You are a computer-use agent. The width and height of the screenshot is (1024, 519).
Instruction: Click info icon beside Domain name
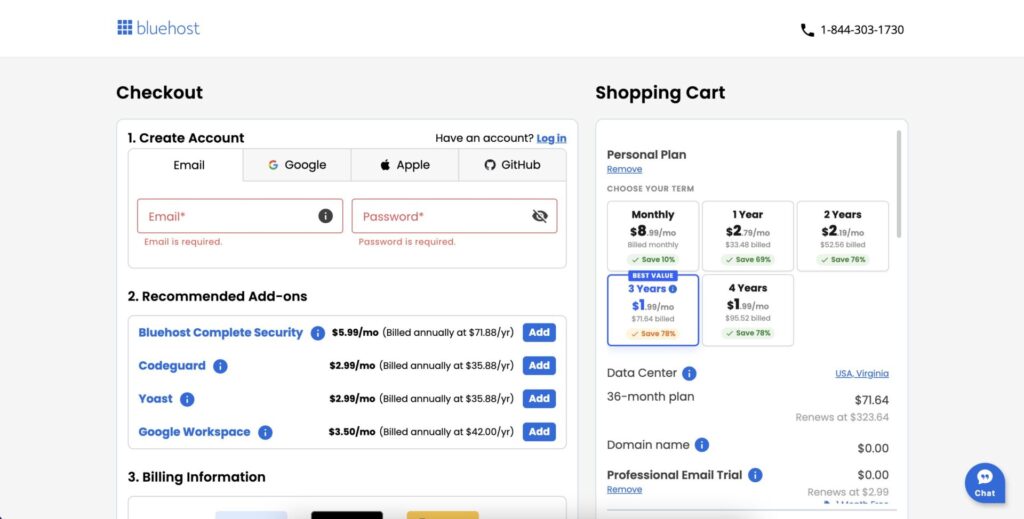coord(701,445)
